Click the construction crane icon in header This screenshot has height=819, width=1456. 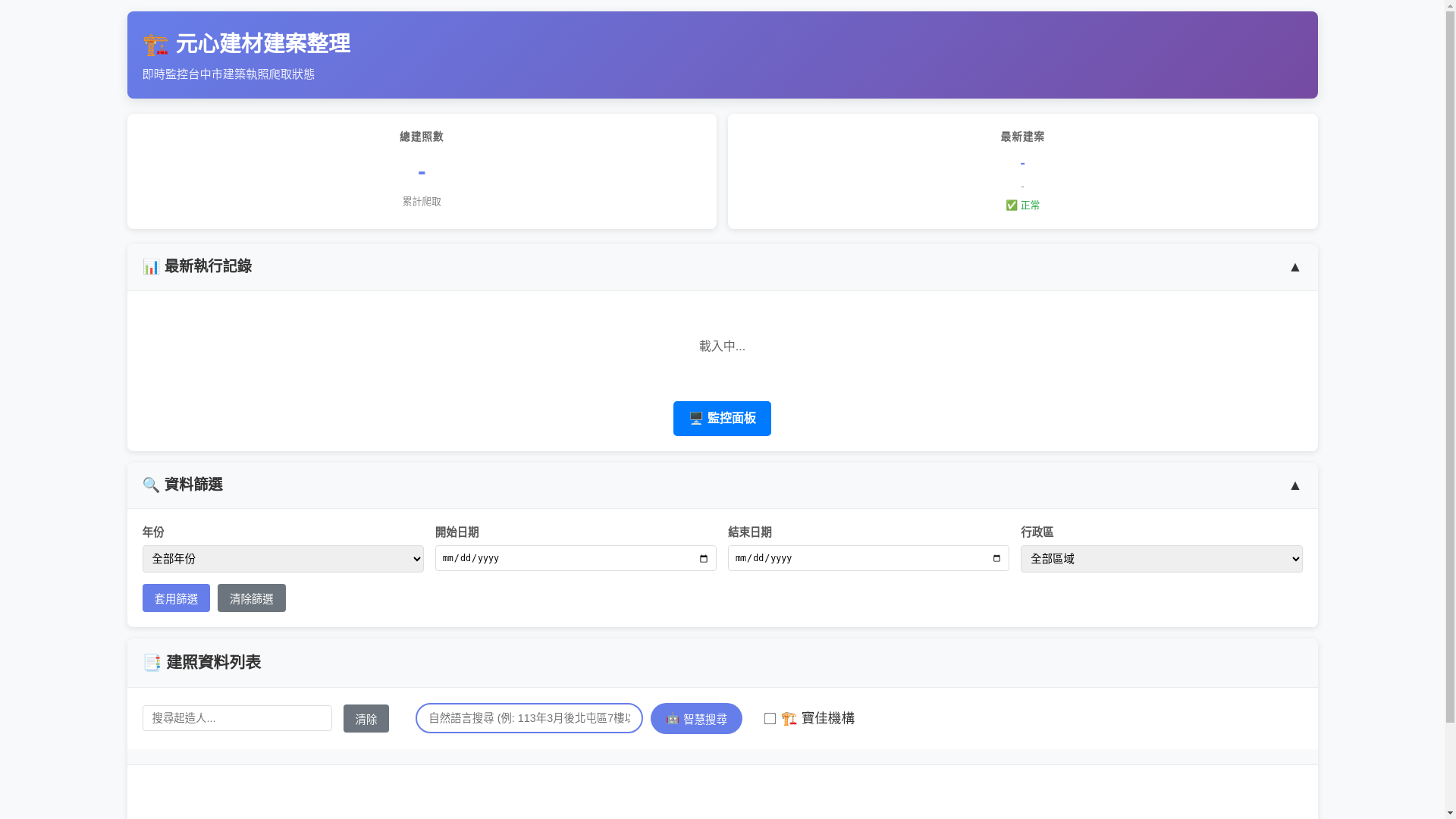click(155, 45)
